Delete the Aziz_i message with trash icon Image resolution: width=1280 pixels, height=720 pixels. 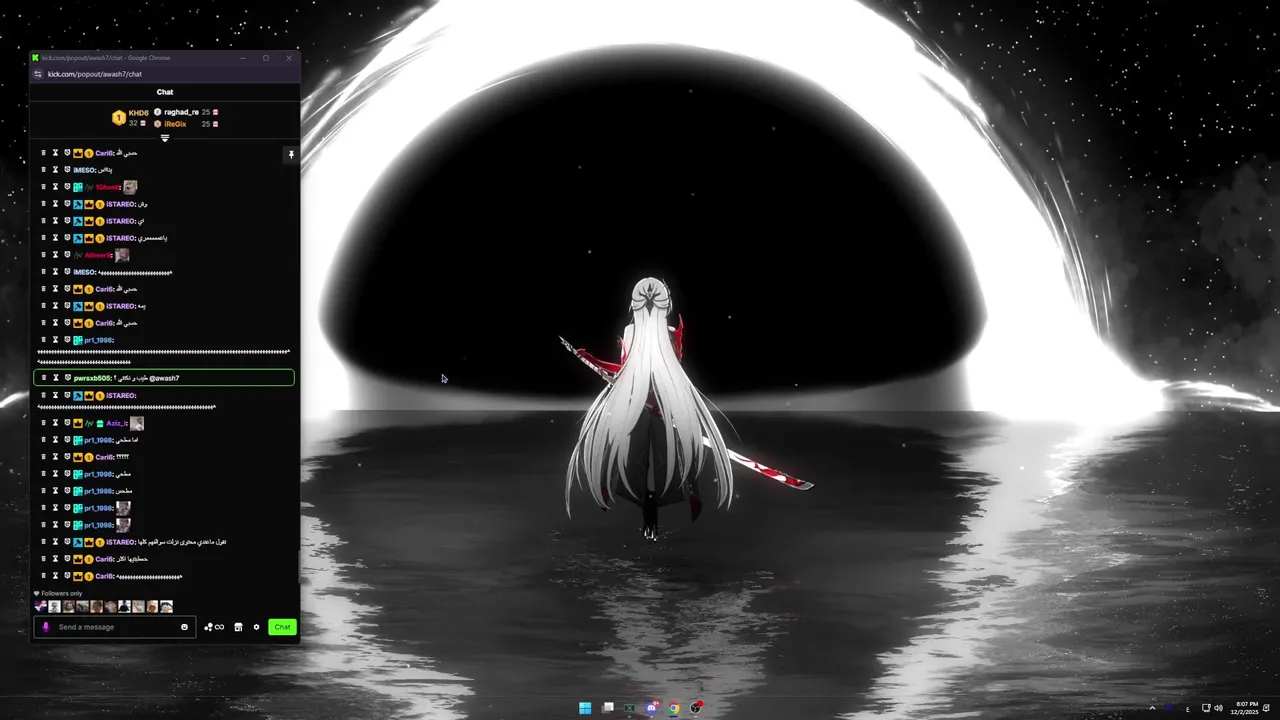click(43, 423)
